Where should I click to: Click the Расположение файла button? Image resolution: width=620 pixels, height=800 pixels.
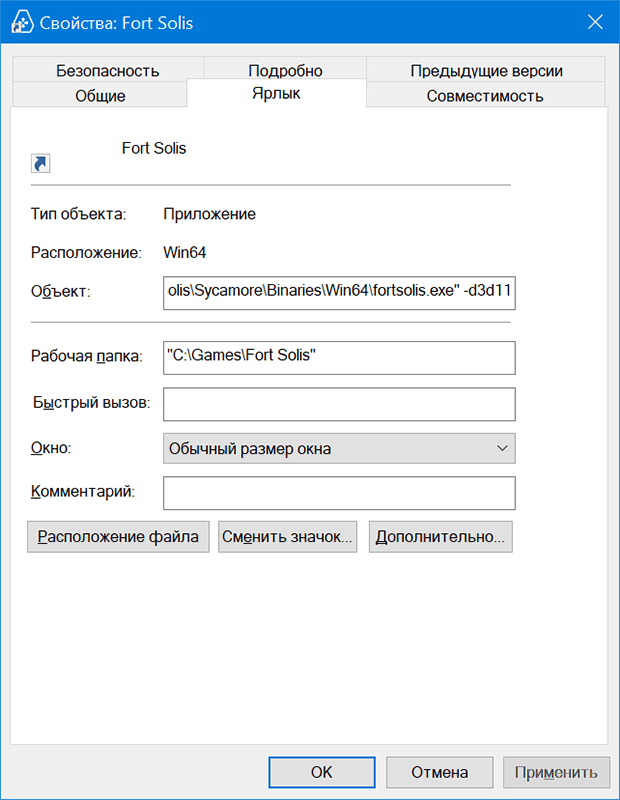click(118, 537)
